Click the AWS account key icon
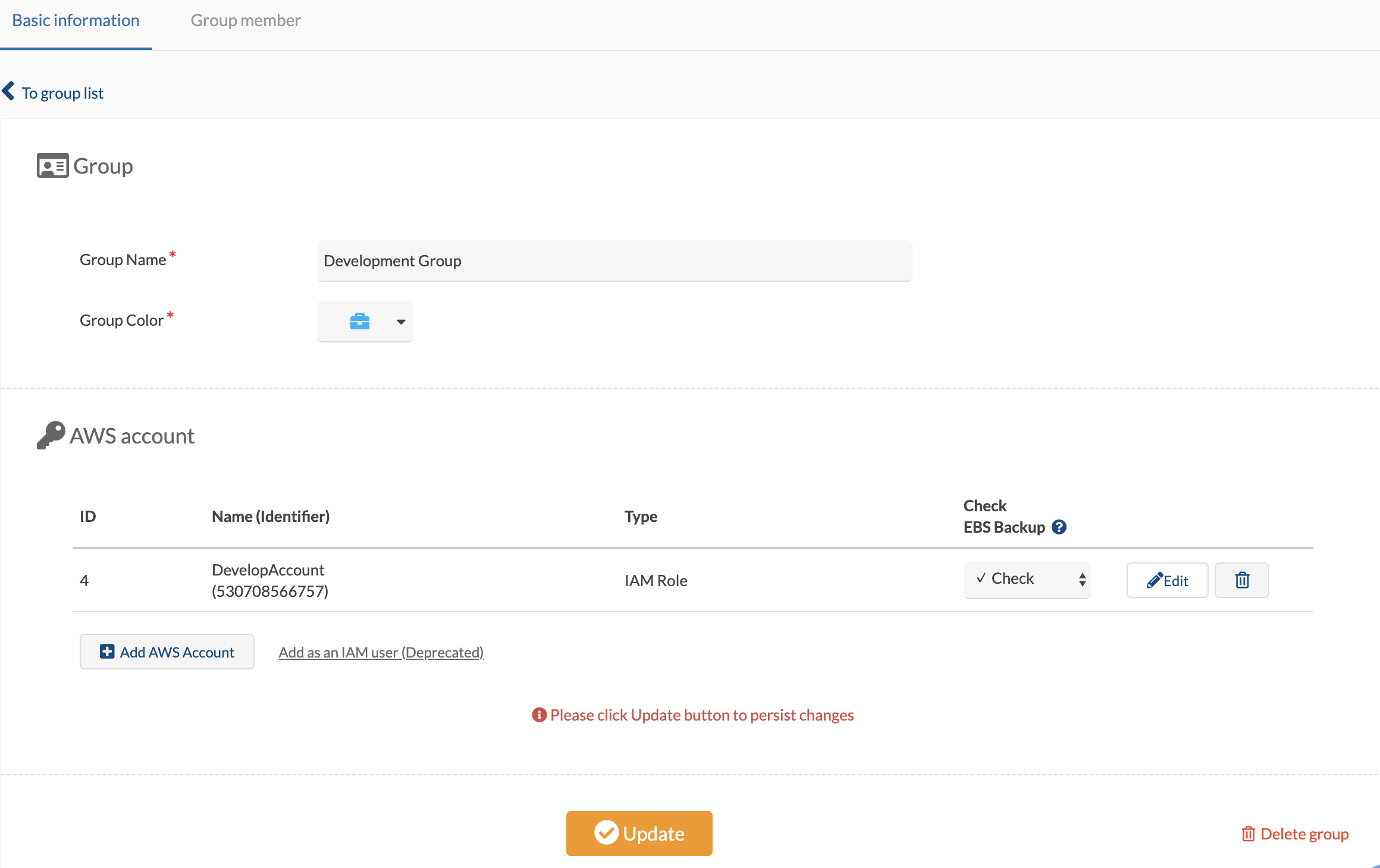The width and height of the screenshot is (1380, 868). (x=51, y=436)
